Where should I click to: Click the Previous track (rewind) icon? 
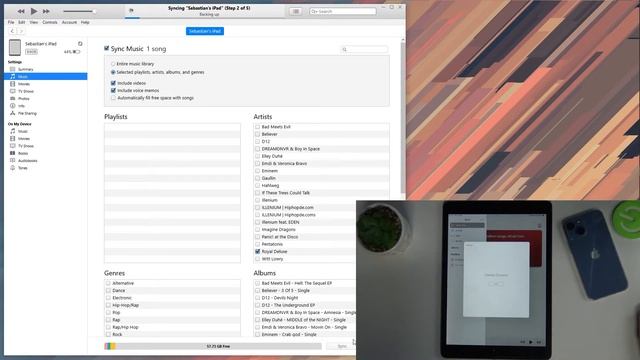21,11
